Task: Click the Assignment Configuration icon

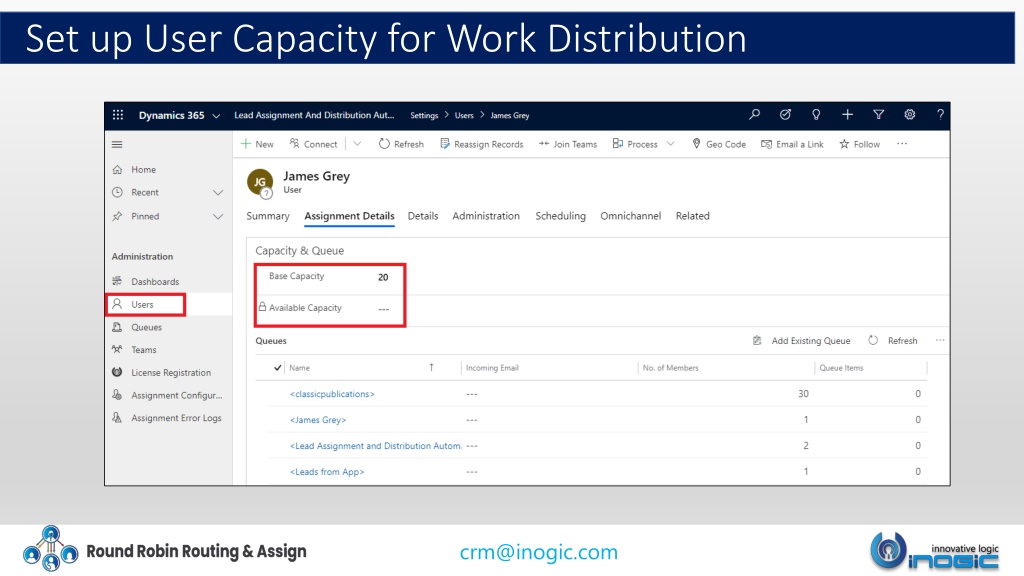Action: tap(118, 395)
